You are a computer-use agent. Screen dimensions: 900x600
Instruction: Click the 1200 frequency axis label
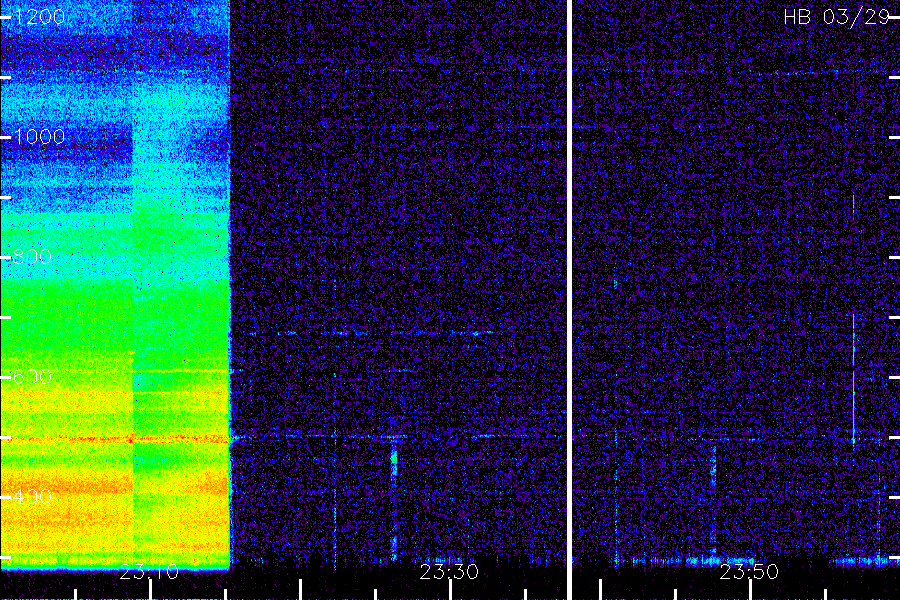point(40,17)
